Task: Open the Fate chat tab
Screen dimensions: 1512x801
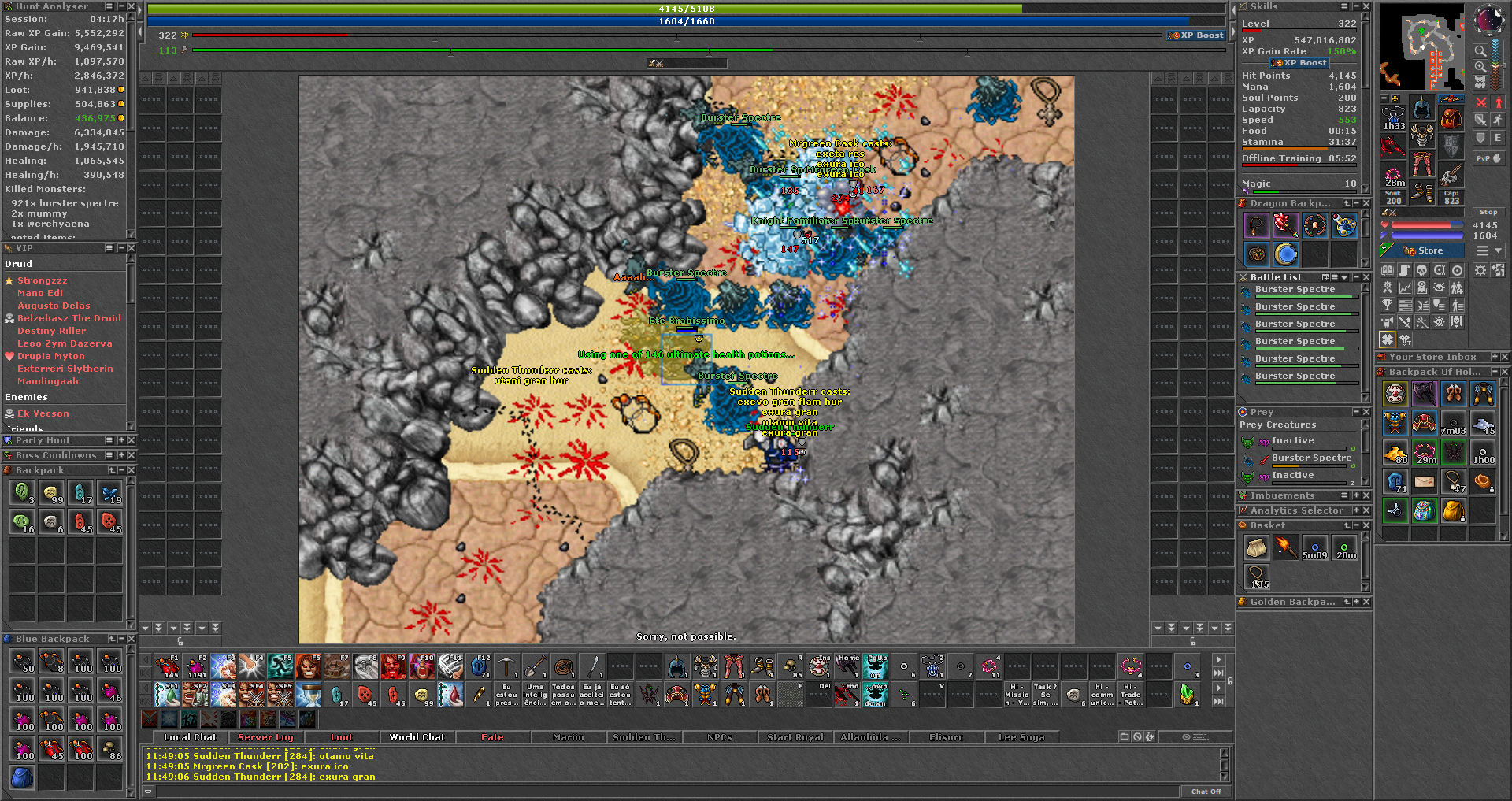Action: pyautogui.click(x=492, y=737)
